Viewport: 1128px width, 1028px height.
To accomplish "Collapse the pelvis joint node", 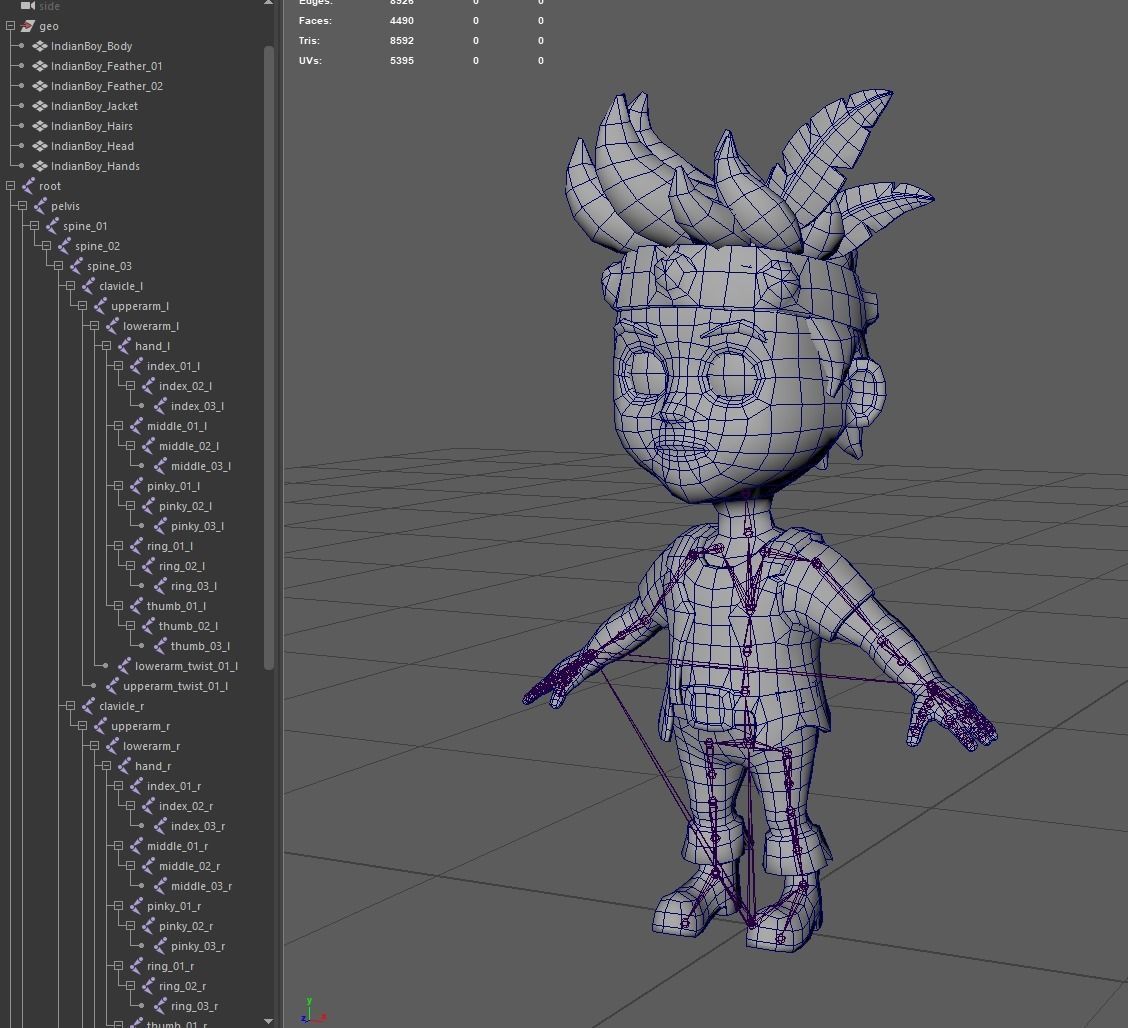I will tap(22, 206).
